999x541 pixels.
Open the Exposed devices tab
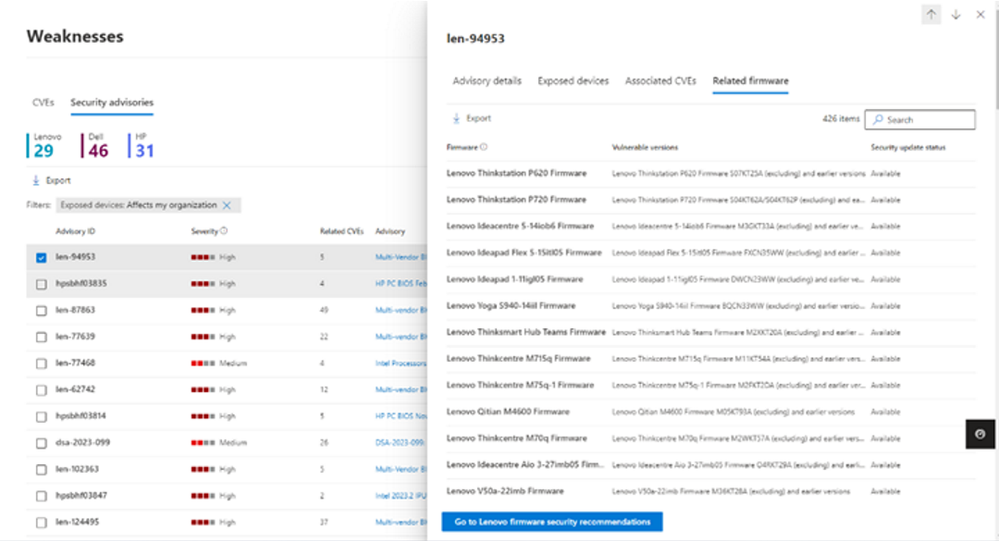573,81
